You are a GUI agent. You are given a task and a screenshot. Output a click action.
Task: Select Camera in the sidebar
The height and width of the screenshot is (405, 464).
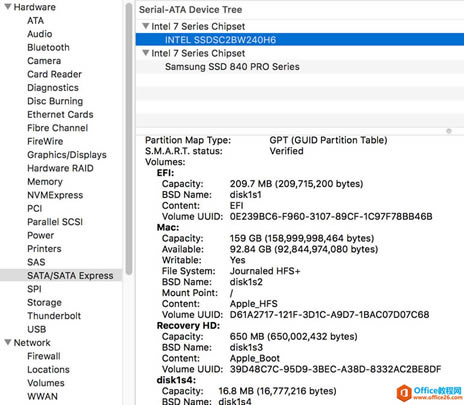coord(44,61)
